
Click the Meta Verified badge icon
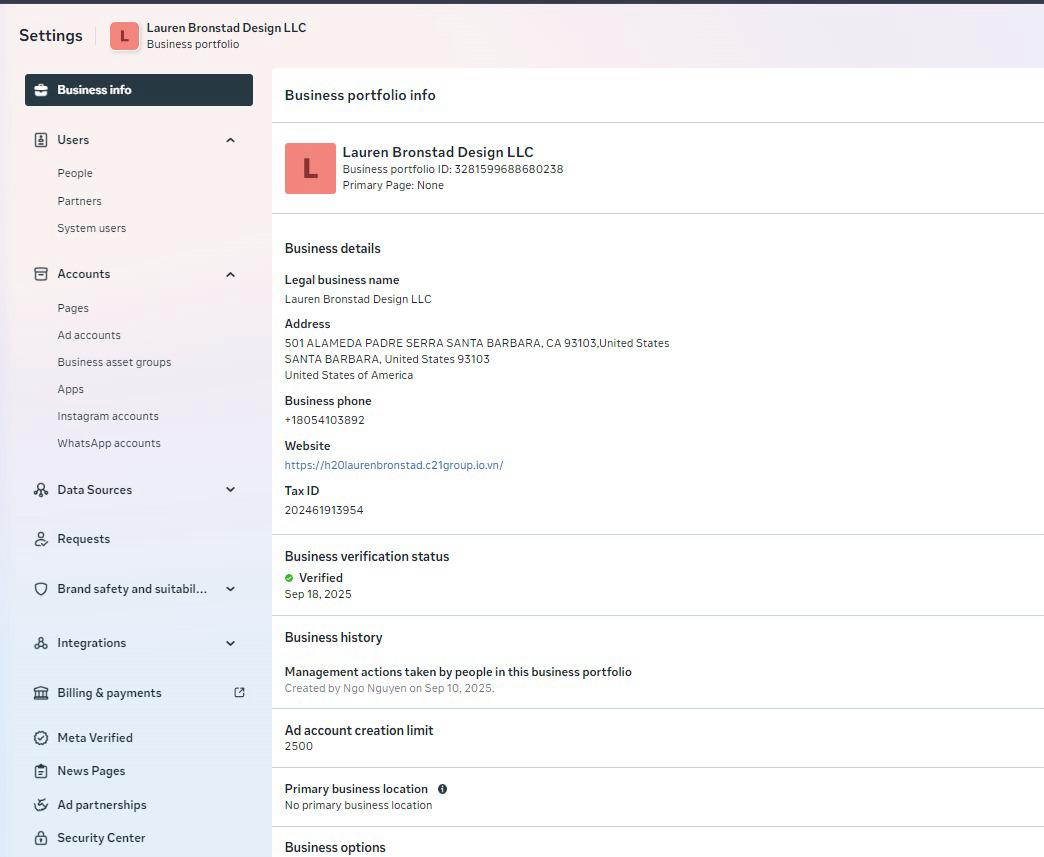pos(41,738)
